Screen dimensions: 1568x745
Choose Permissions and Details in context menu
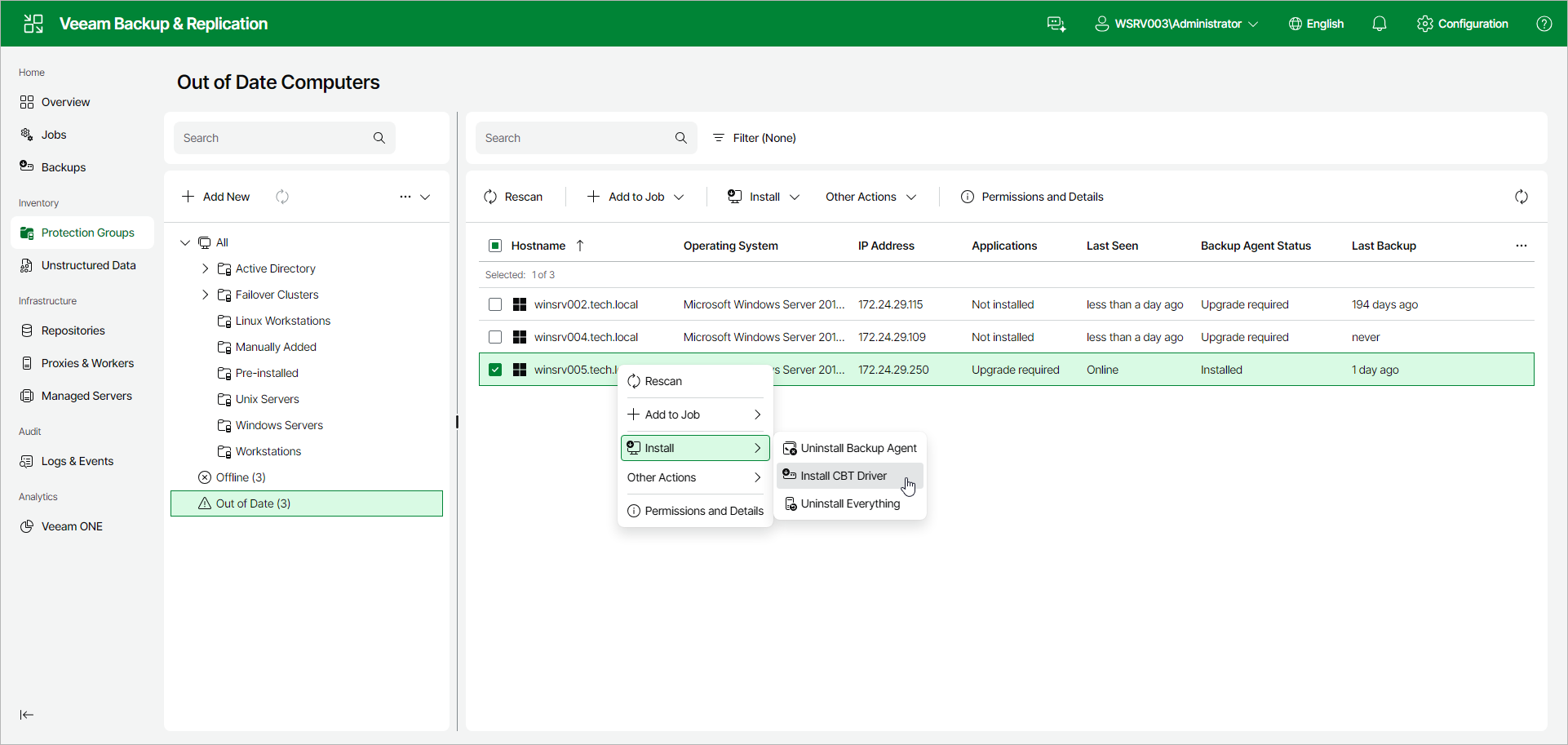pos(695,511)
